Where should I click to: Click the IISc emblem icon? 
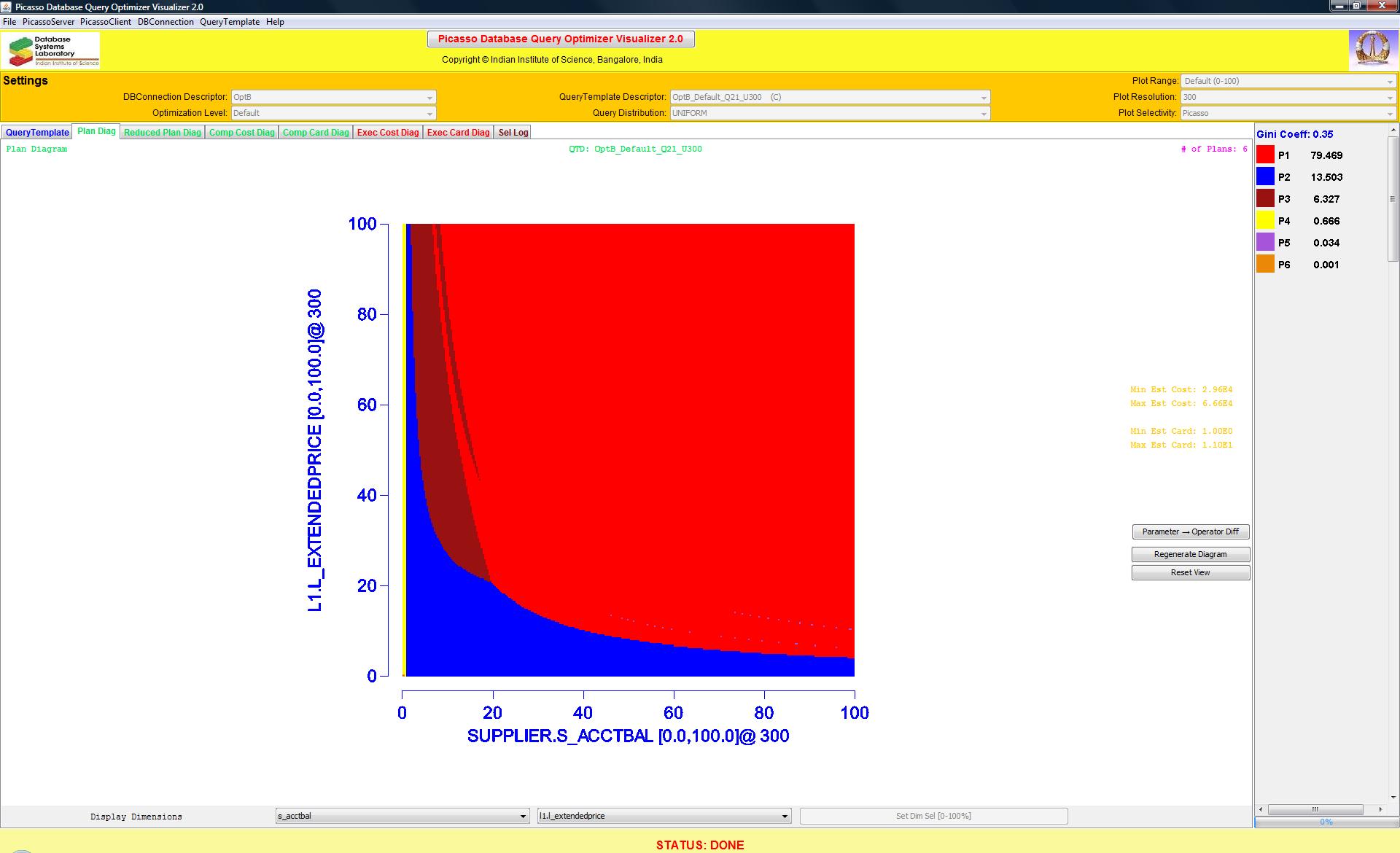pos(1372,50)
